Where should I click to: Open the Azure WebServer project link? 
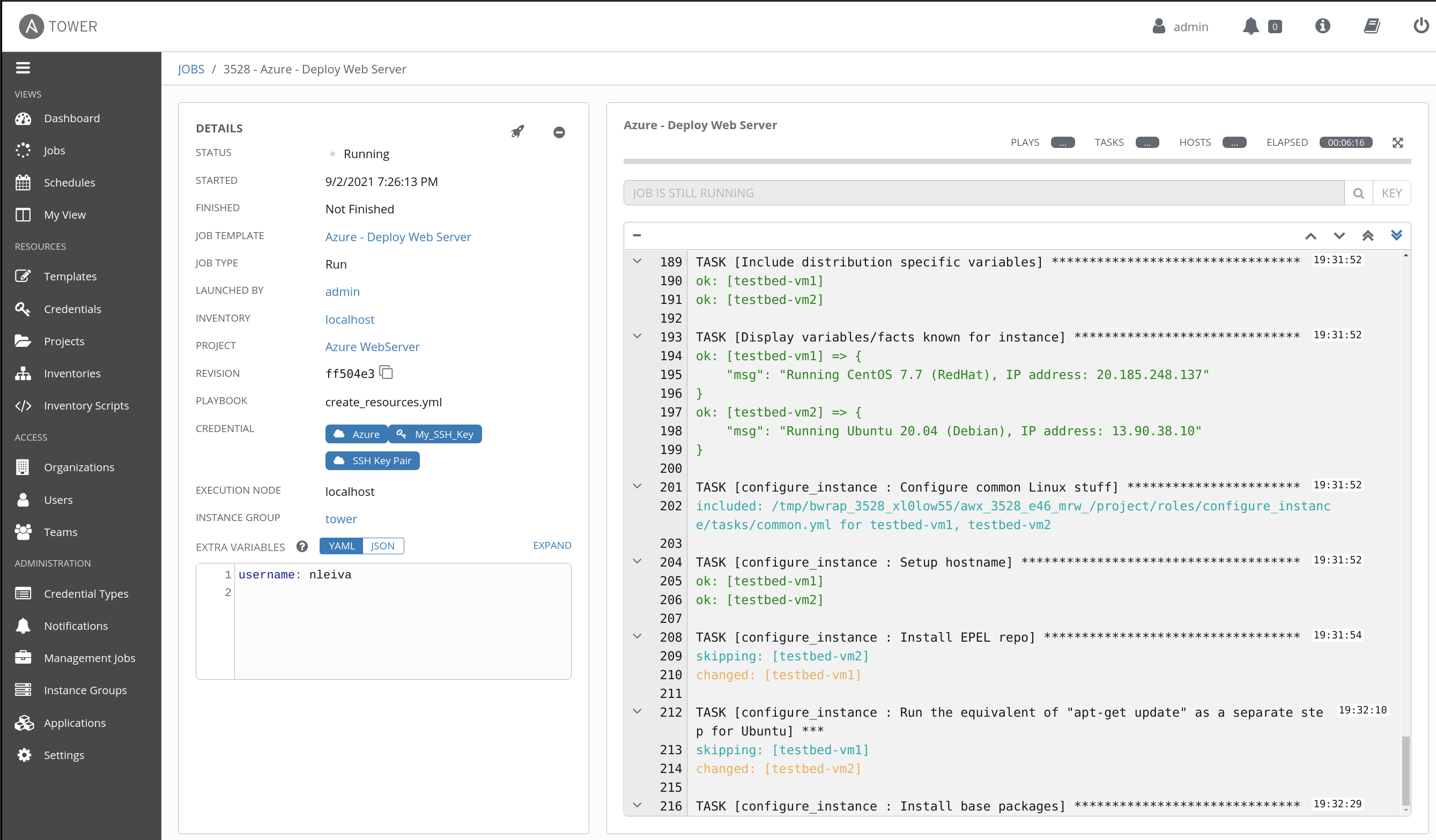tap(372, 346)
